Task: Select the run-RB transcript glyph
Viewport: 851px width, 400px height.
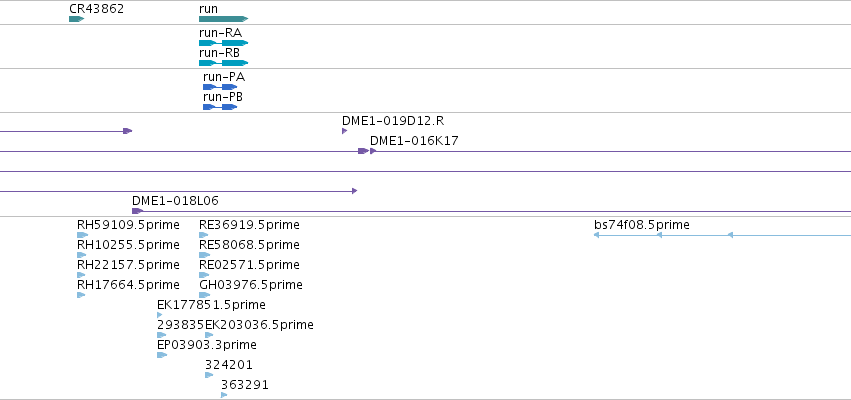Action: (224, 63)
